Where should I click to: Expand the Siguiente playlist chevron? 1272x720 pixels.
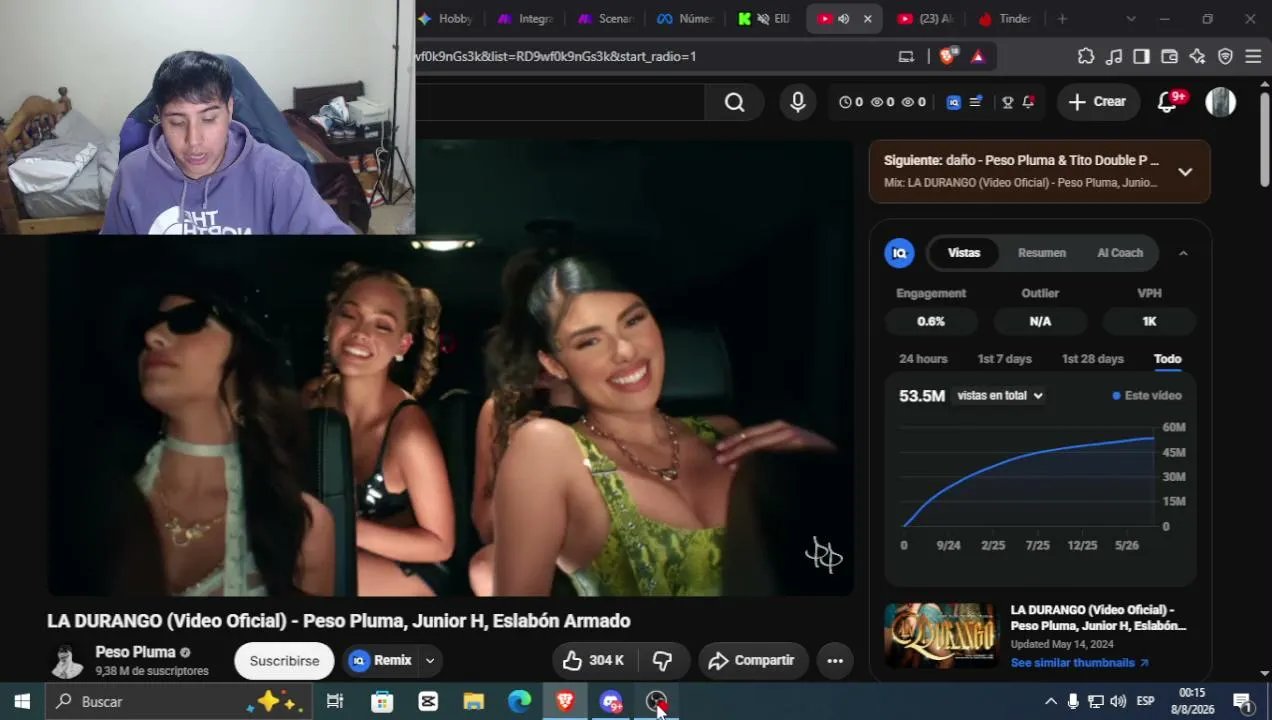[x=1185, y=172]
